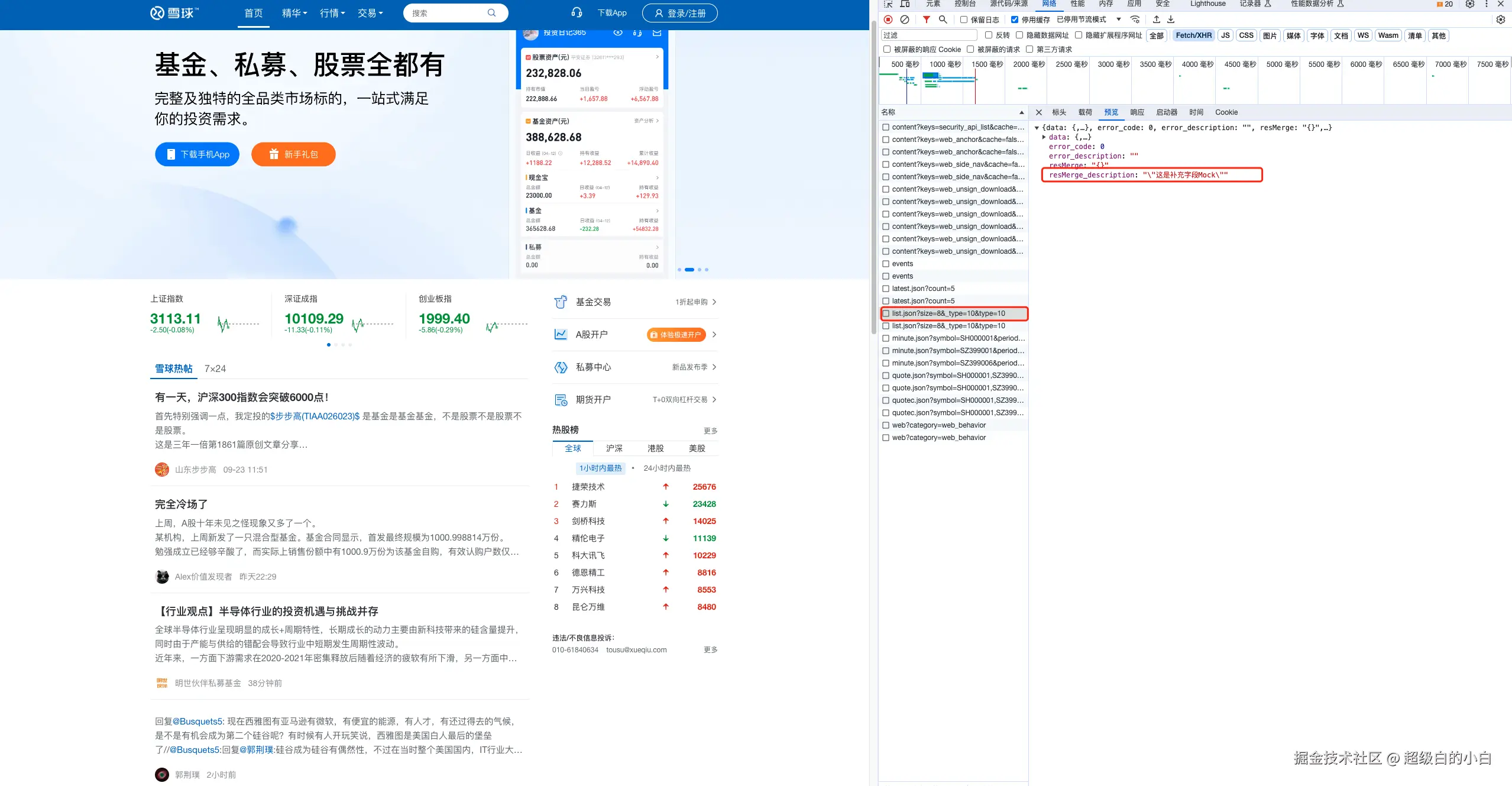Open the network search magnifier icon
The image size is (1512, 786).
click(x=943, y=20)
